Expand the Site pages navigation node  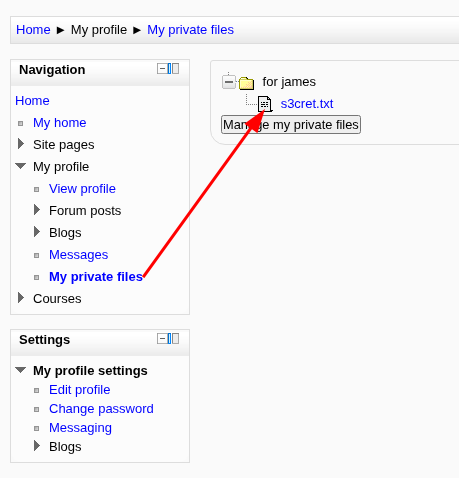(21, 144)
